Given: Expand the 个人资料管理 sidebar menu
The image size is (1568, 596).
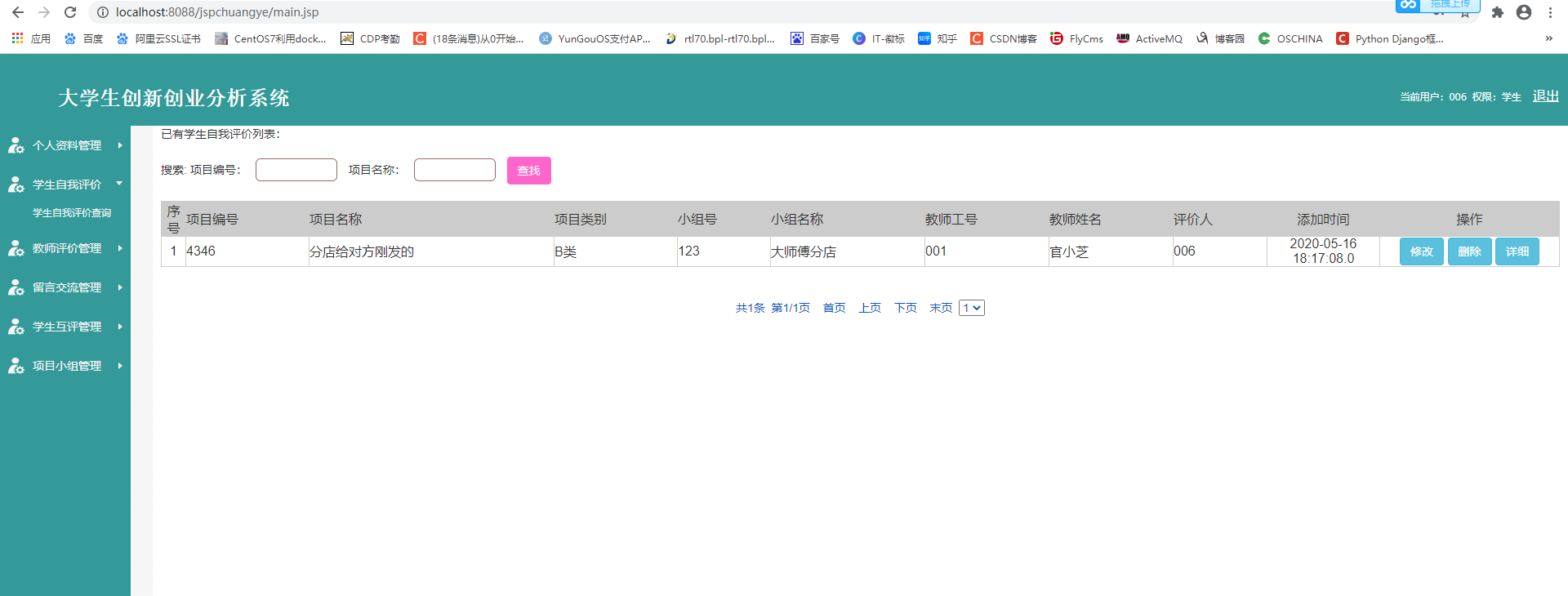Looking at the screenshot, I should point(65,145).
